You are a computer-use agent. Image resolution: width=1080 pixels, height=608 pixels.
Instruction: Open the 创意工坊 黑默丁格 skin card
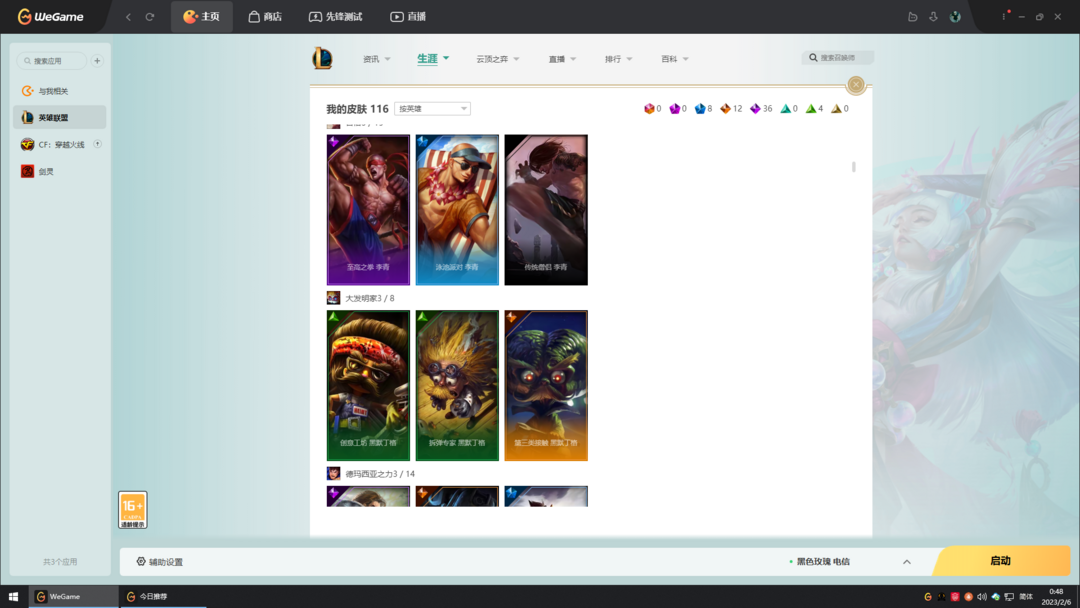coord(368,386)
